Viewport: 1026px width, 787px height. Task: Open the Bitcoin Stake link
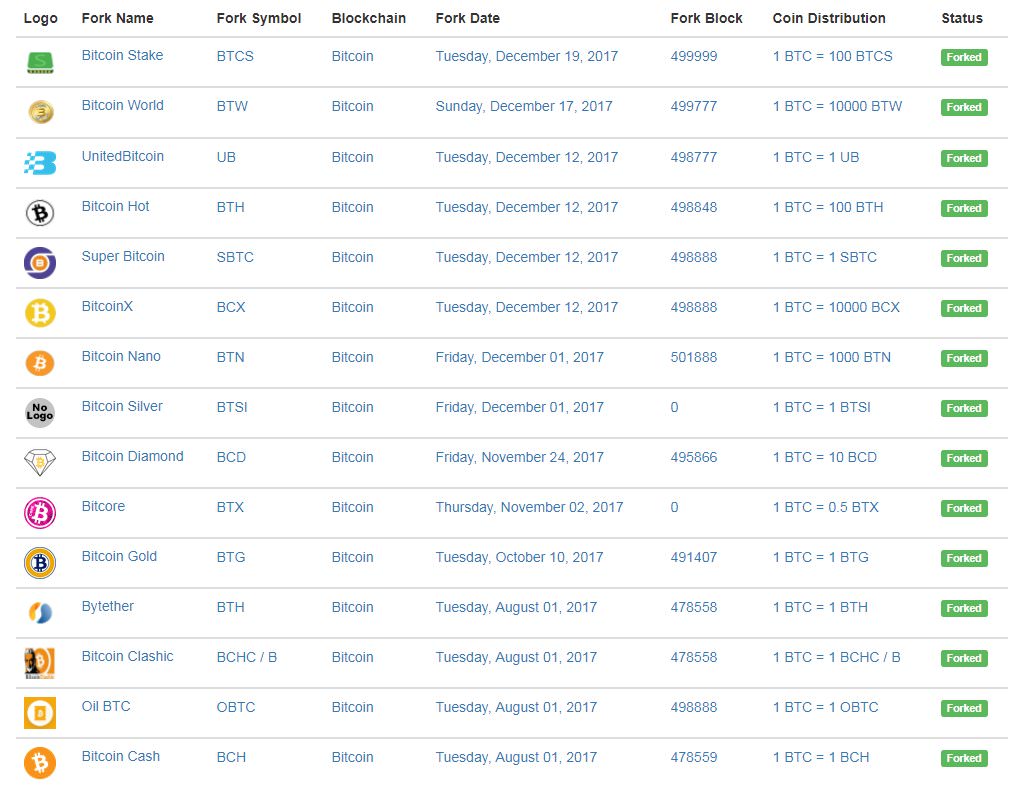tap(122, 56)
